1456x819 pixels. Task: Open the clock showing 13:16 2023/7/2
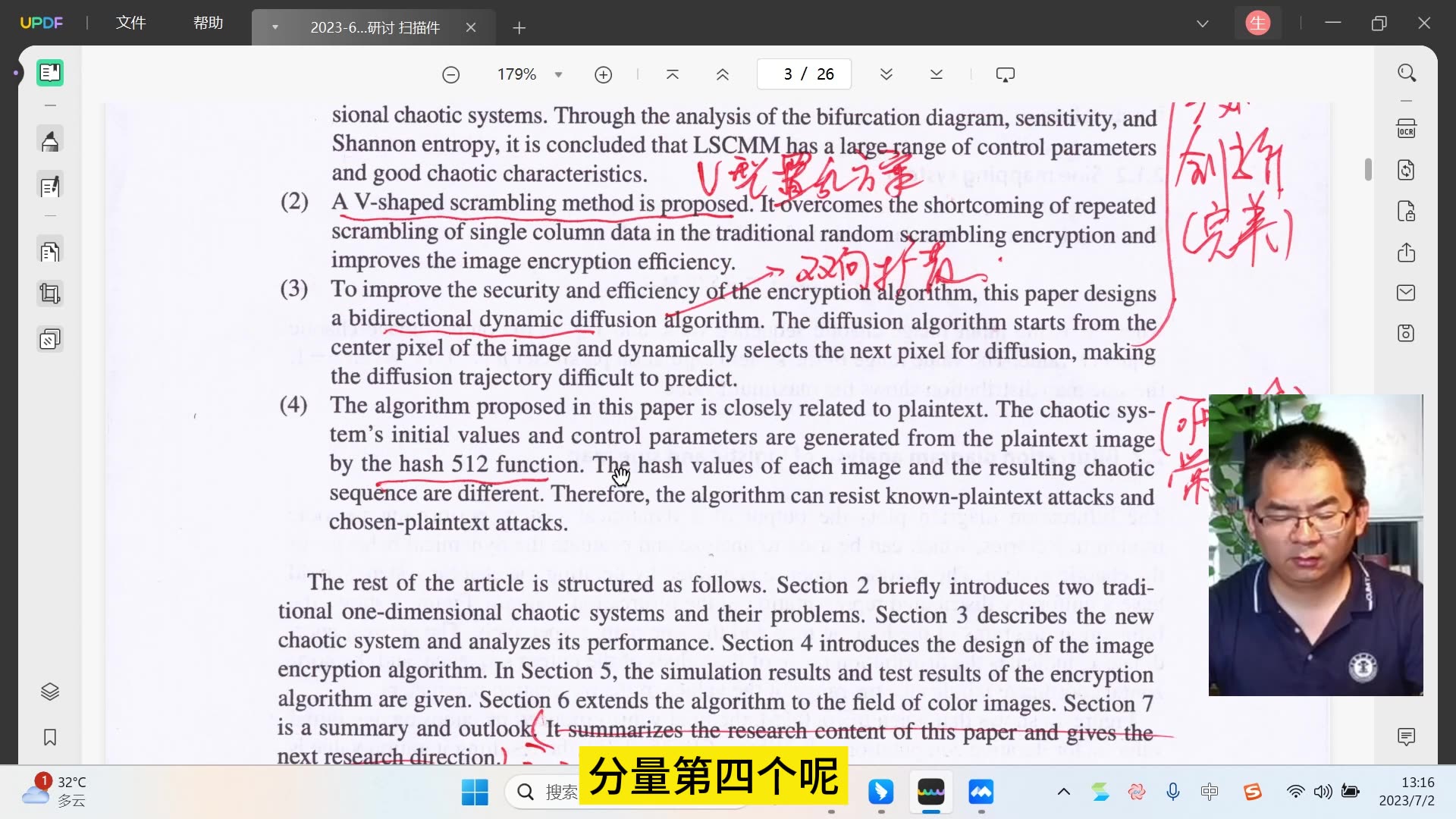point(1407,792)
